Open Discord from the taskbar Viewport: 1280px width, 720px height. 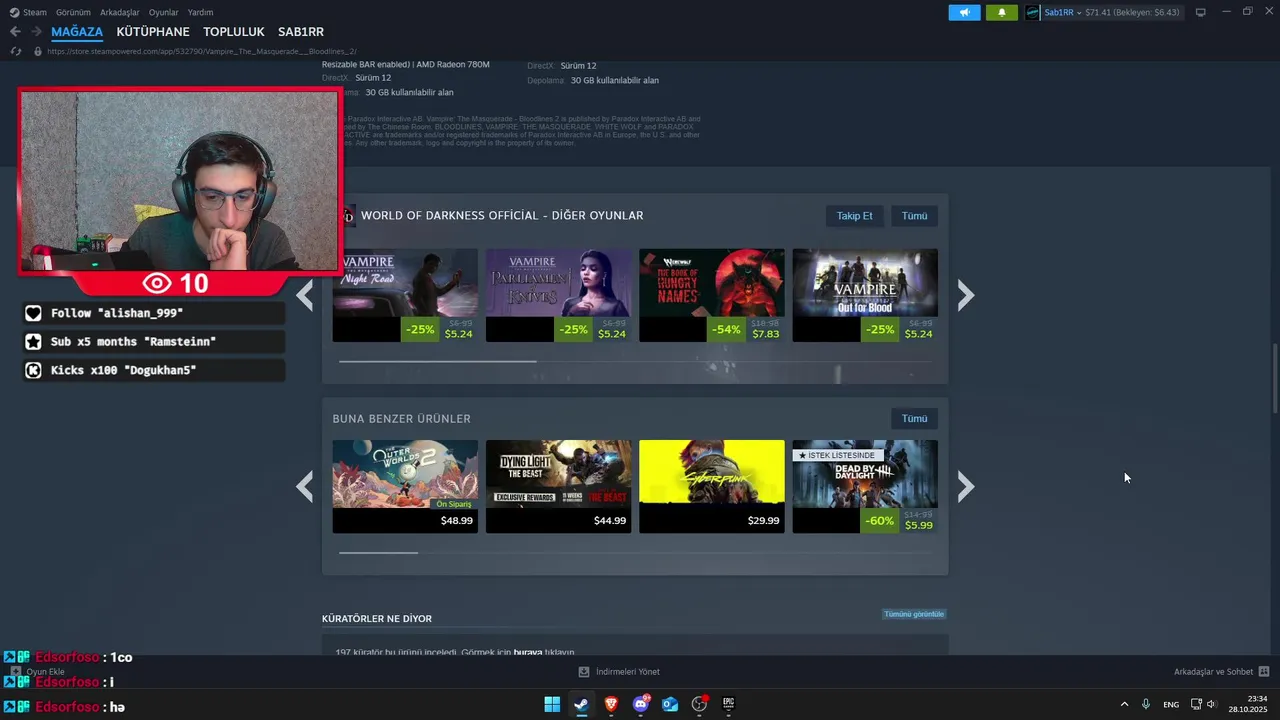coord(640,704)
